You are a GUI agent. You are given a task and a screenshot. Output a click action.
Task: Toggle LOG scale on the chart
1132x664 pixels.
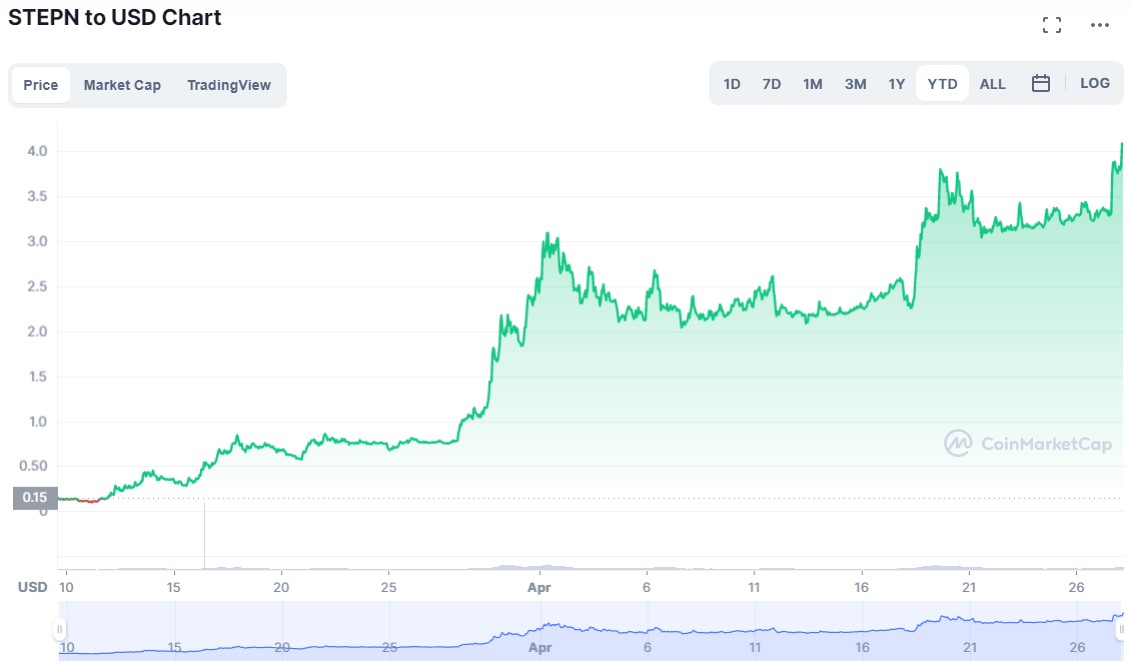click(x=1095, y=84)
